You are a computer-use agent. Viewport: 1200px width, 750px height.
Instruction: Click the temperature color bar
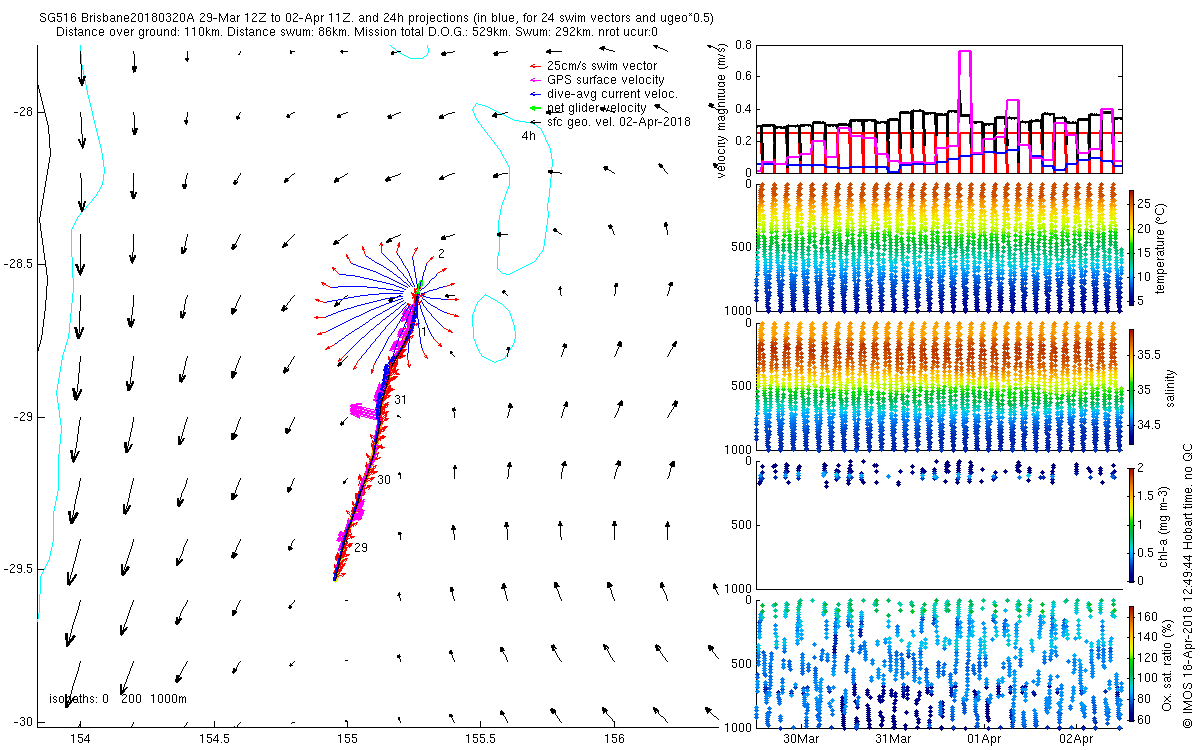click(1132, 250)
